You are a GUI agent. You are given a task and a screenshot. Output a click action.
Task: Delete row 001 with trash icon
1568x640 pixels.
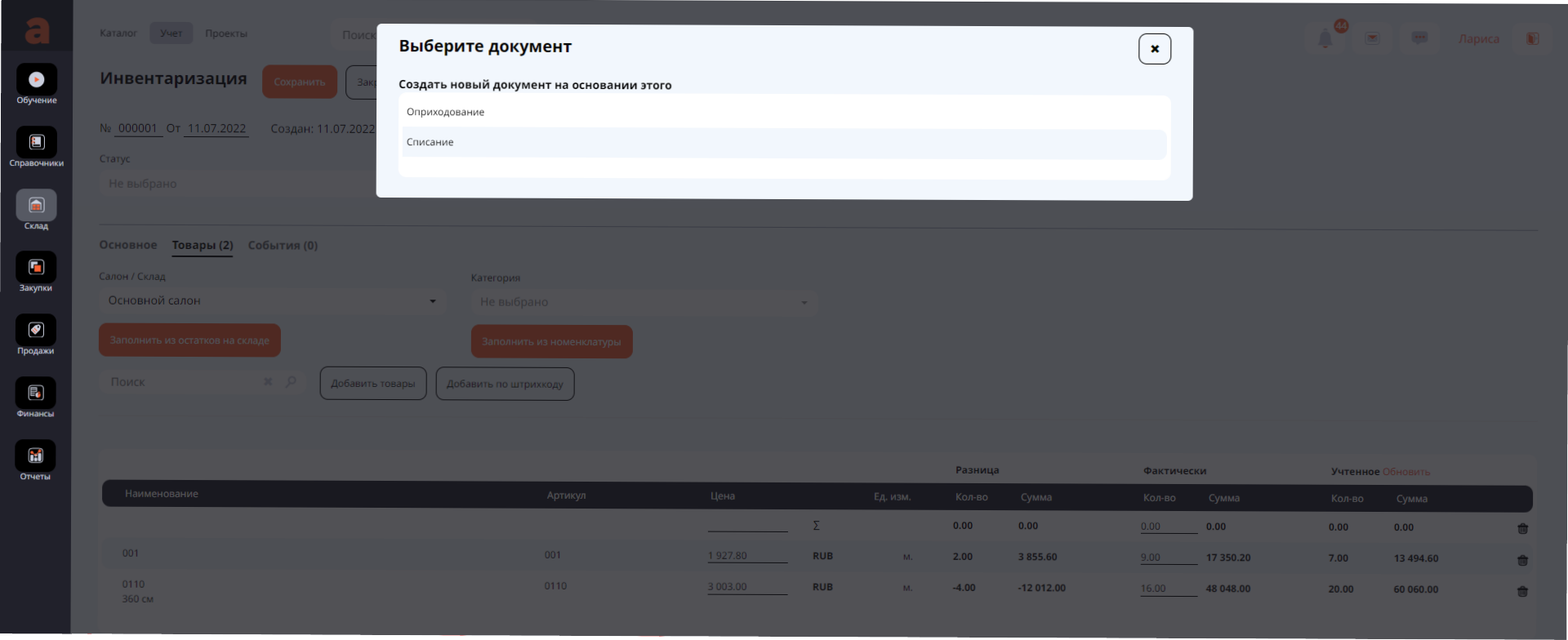(x=1522, y=560)
